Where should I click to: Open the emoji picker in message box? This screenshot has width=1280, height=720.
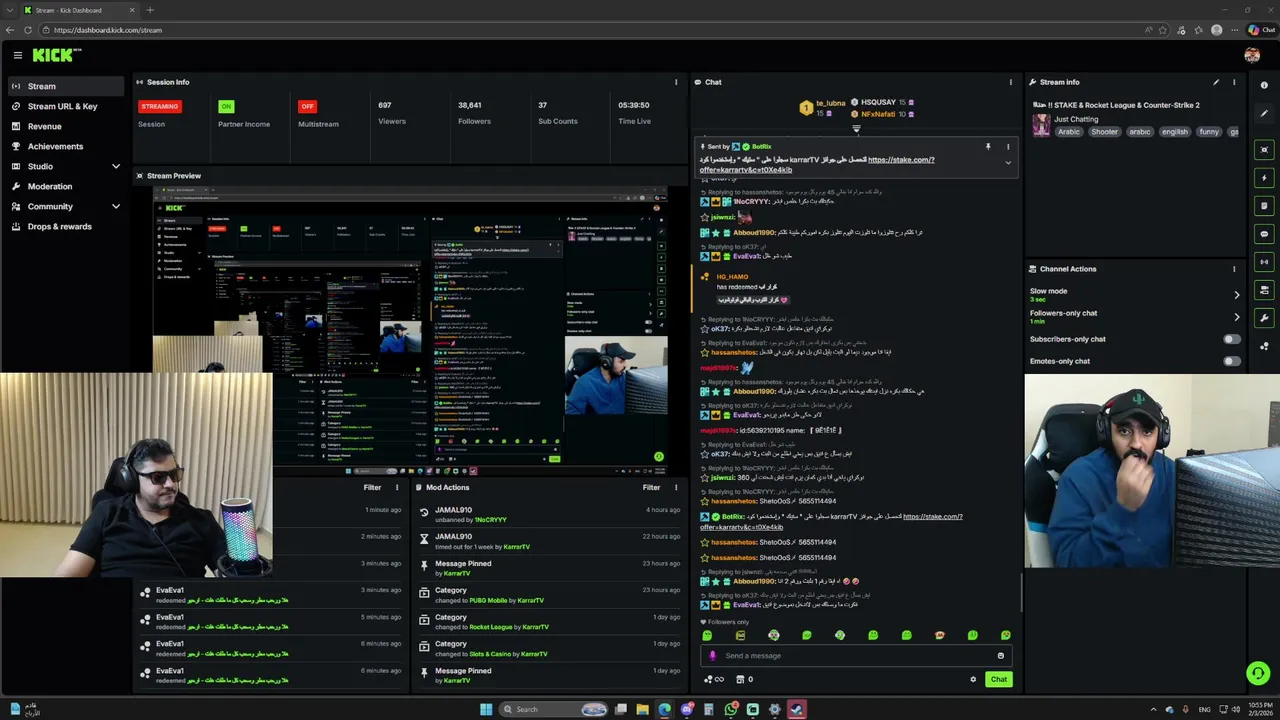1000,656
